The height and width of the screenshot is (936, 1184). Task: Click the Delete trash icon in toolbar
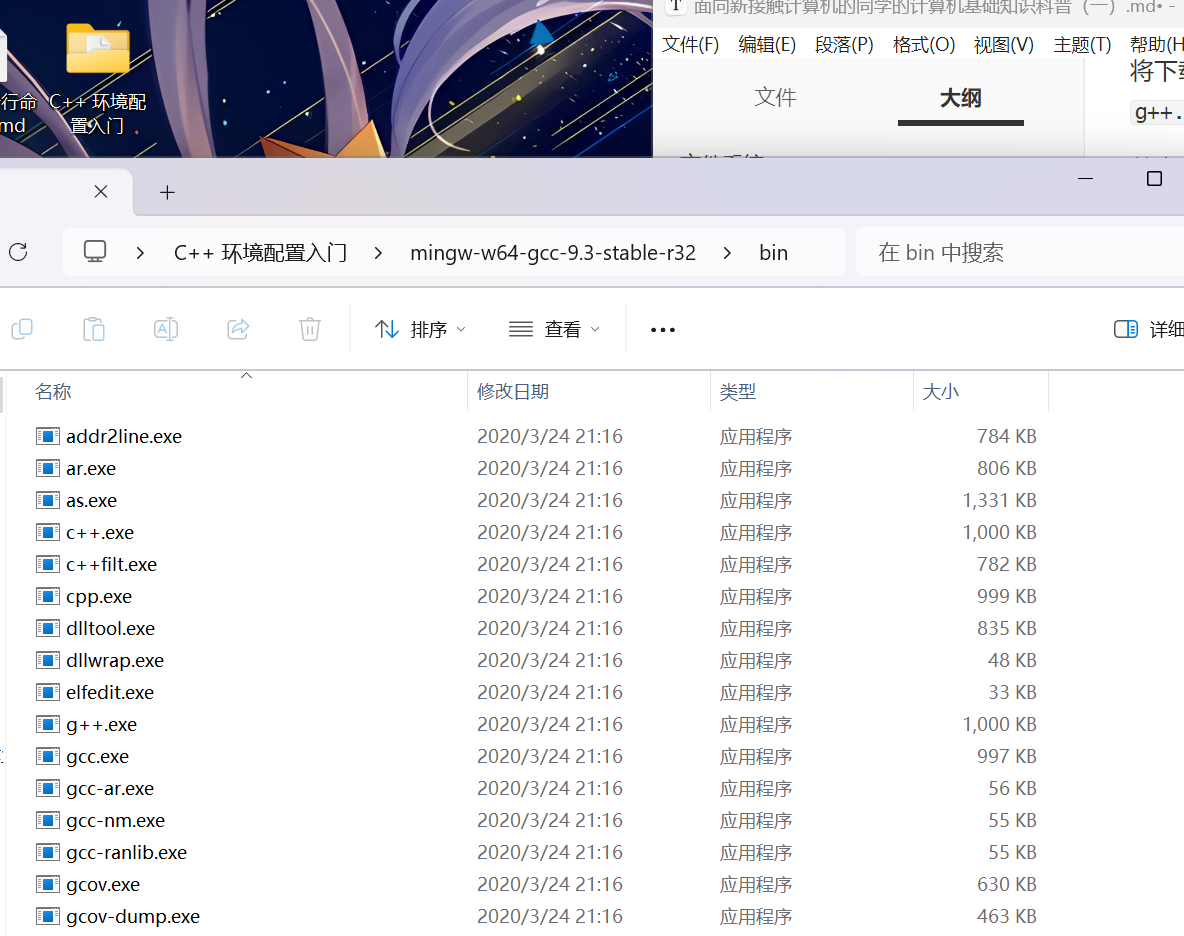click(x=310, y=329)
